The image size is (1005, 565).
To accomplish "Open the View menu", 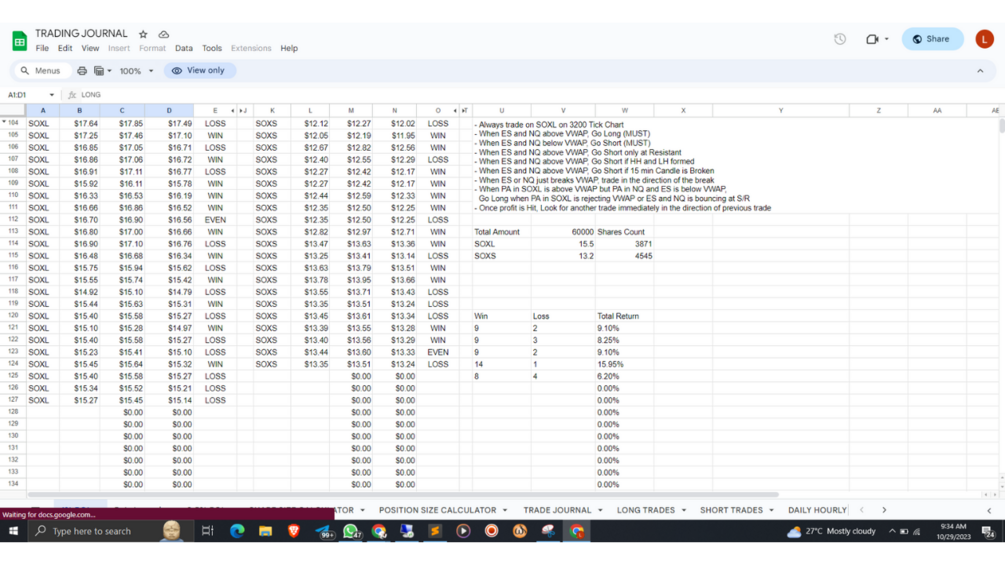I will tap(90, 48).
